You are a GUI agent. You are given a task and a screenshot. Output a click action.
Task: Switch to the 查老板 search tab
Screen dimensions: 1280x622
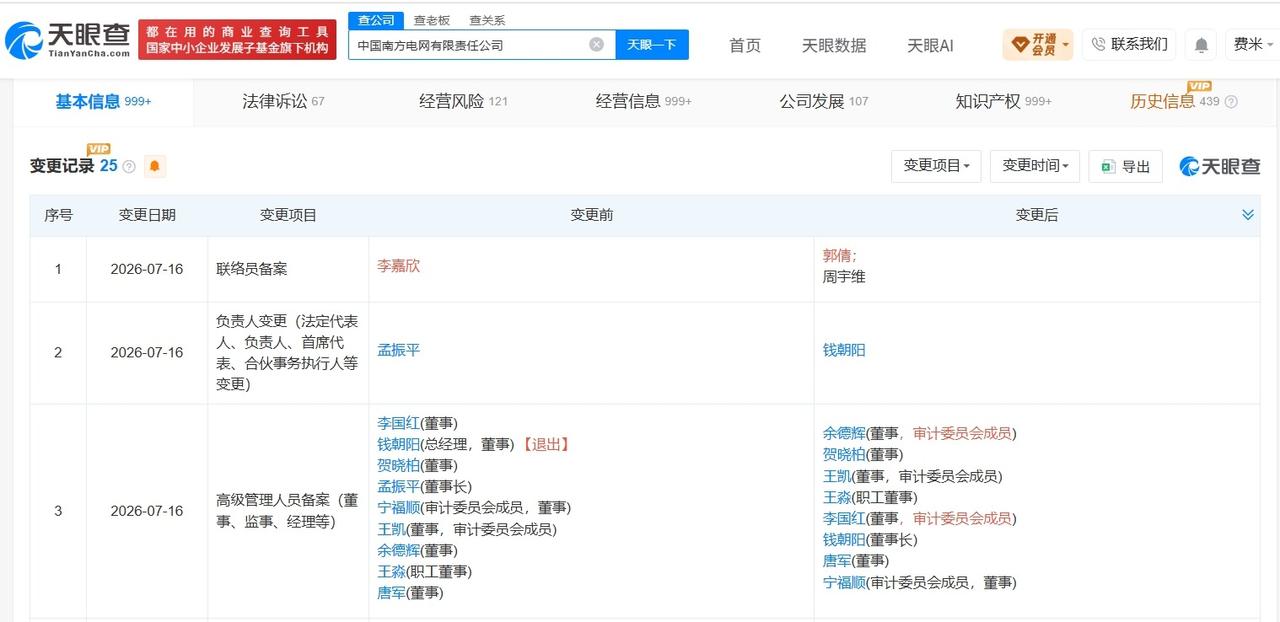(432, 20)
